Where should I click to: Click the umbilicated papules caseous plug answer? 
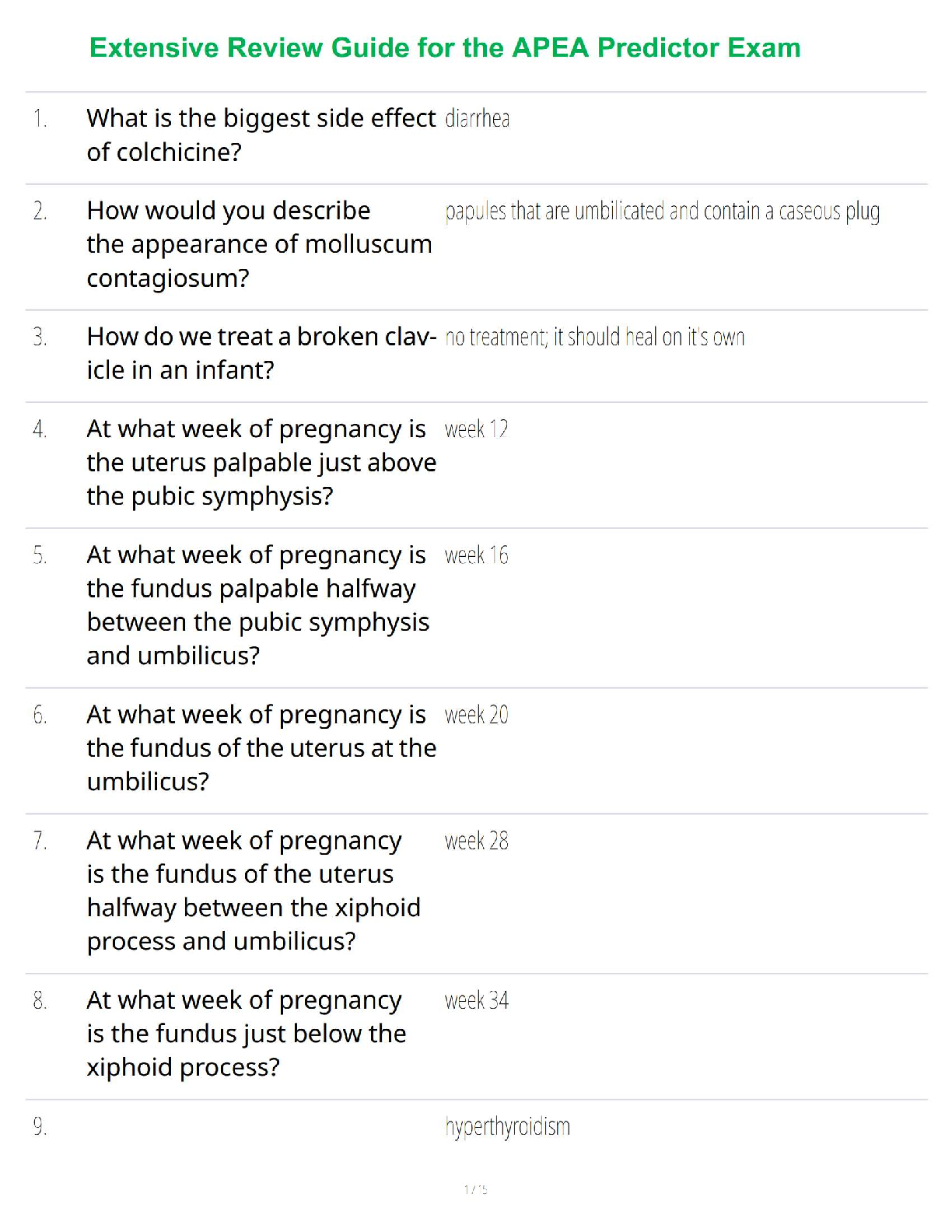point(662,212)
